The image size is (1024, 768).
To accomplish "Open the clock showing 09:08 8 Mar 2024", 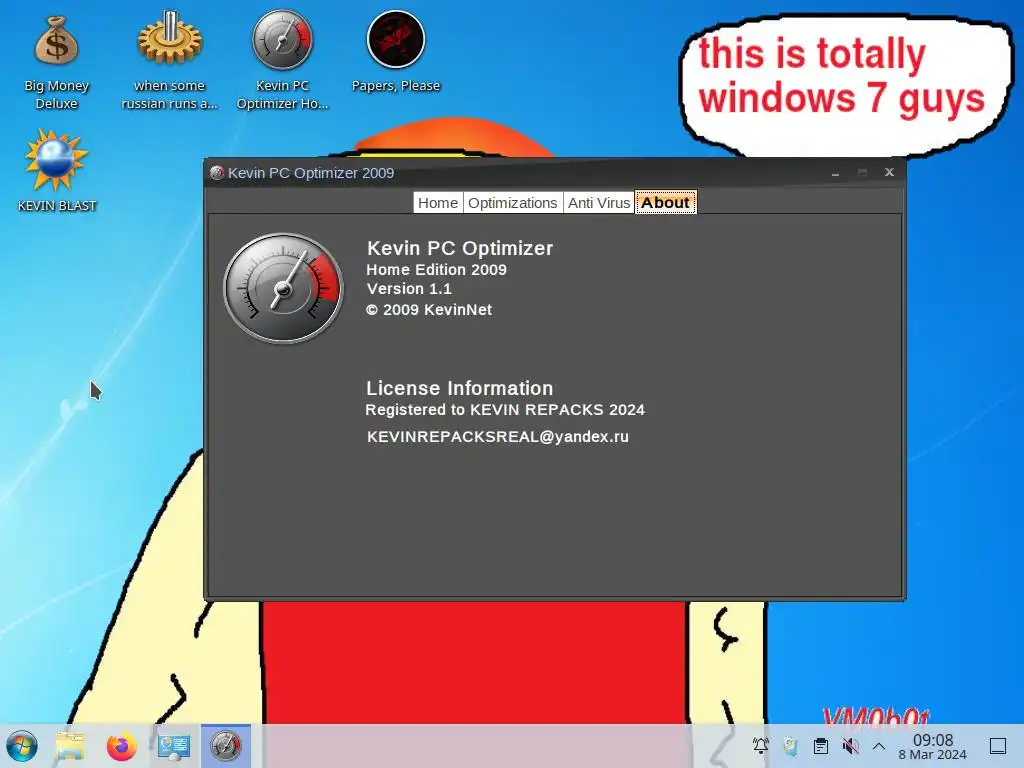I will pos(932,746).
